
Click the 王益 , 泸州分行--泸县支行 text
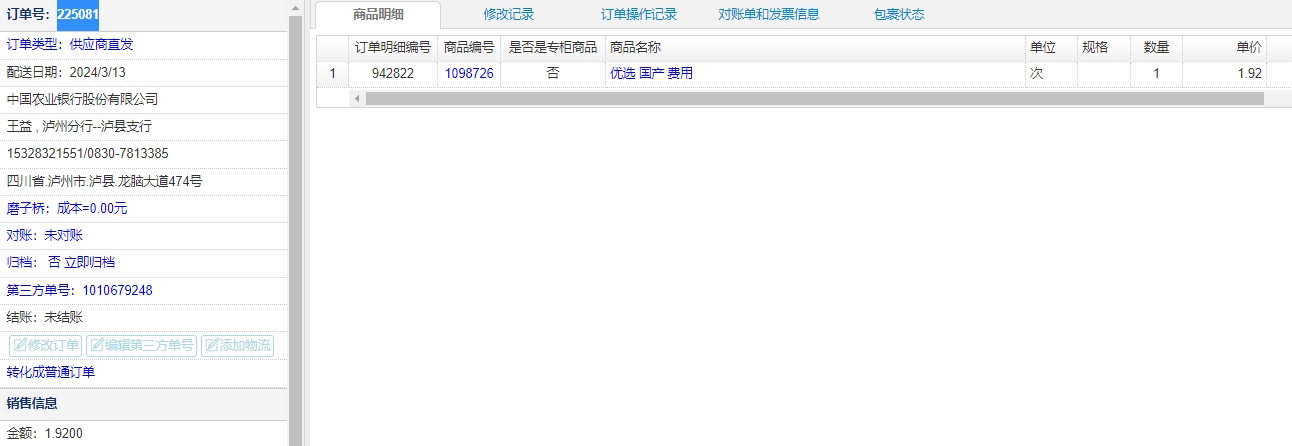click(79, 126)
